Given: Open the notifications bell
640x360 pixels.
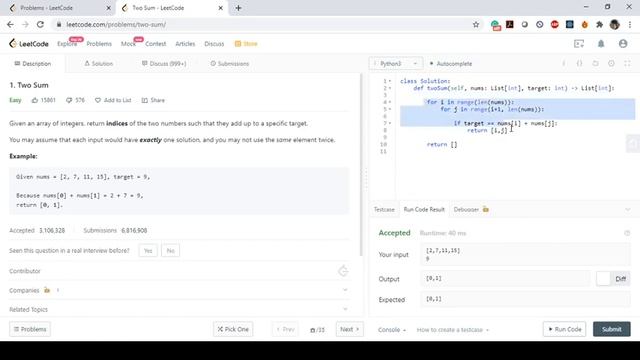Looking at the screenshot, I should [x=601, y=44].
